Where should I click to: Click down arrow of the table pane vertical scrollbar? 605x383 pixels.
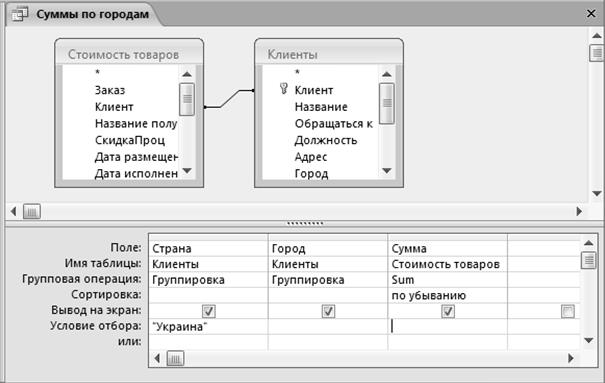pyautogui.click(x=597, y=193)
